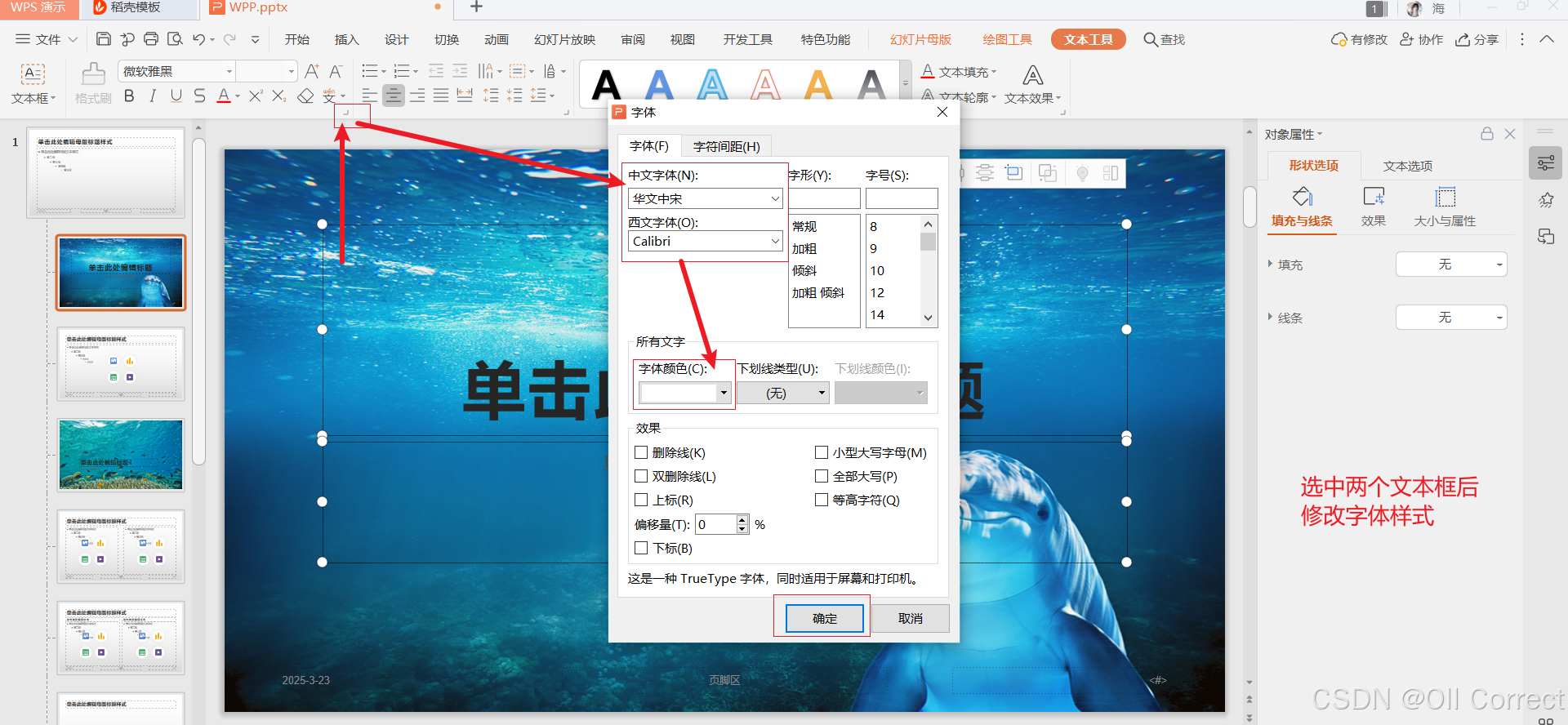1568x725 pixels.
Task: Open the 西文字体 dropdown showing Calibri
Action: pyautogui.click(x=706, y=241)
